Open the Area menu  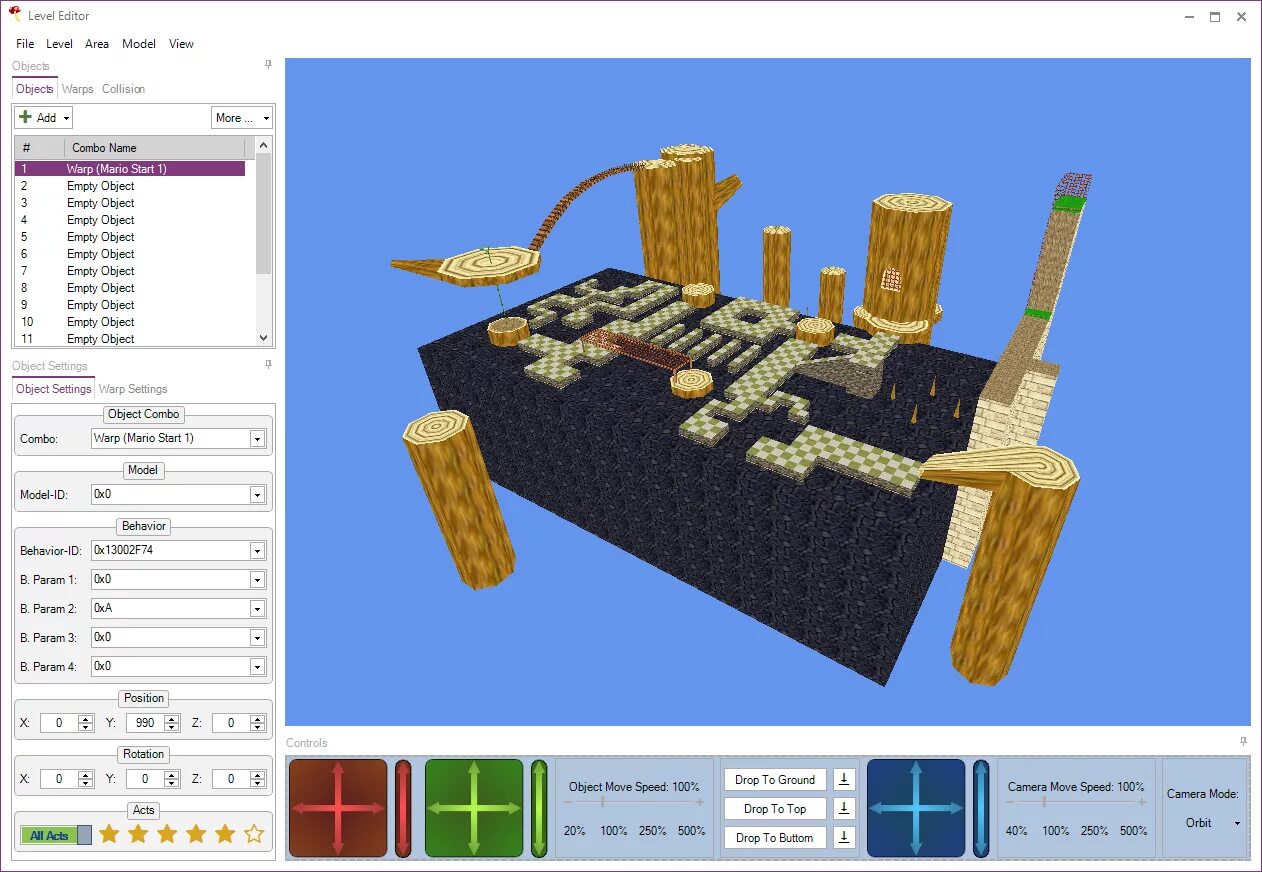coord(97,44)
